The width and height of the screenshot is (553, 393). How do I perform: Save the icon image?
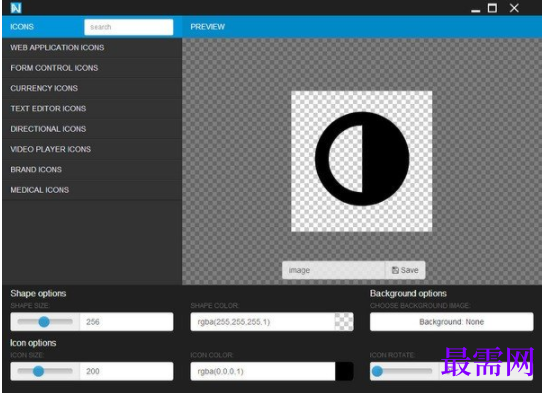tap(405, 270)
